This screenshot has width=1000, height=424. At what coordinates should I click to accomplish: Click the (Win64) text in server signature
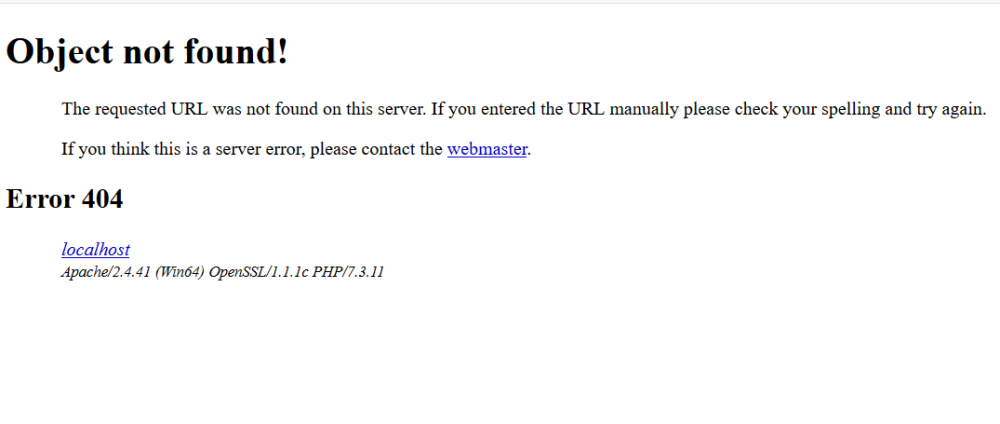tap(180, 272)
